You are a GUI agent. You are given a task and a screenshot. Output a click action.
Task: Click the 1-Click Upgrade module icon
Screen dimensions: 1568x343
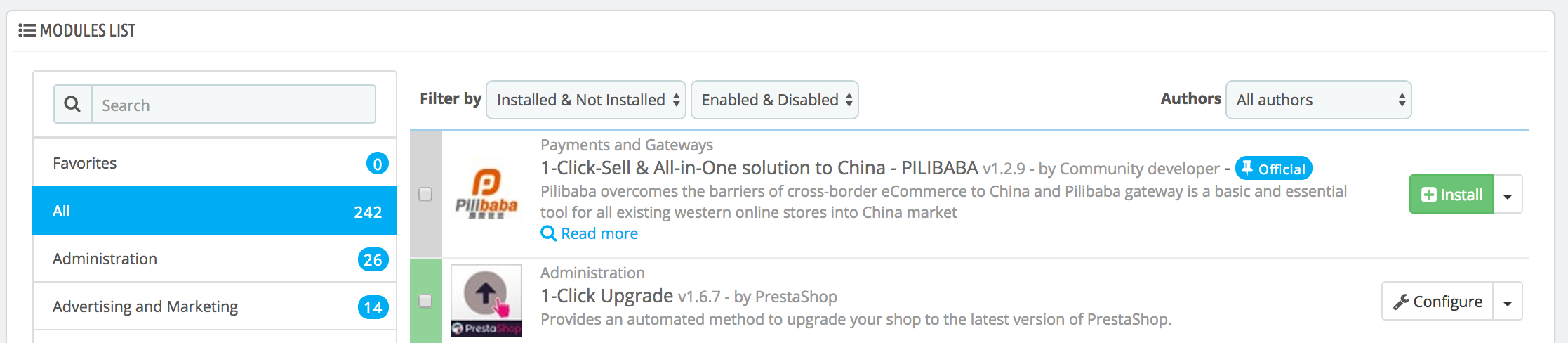(486, 301)
